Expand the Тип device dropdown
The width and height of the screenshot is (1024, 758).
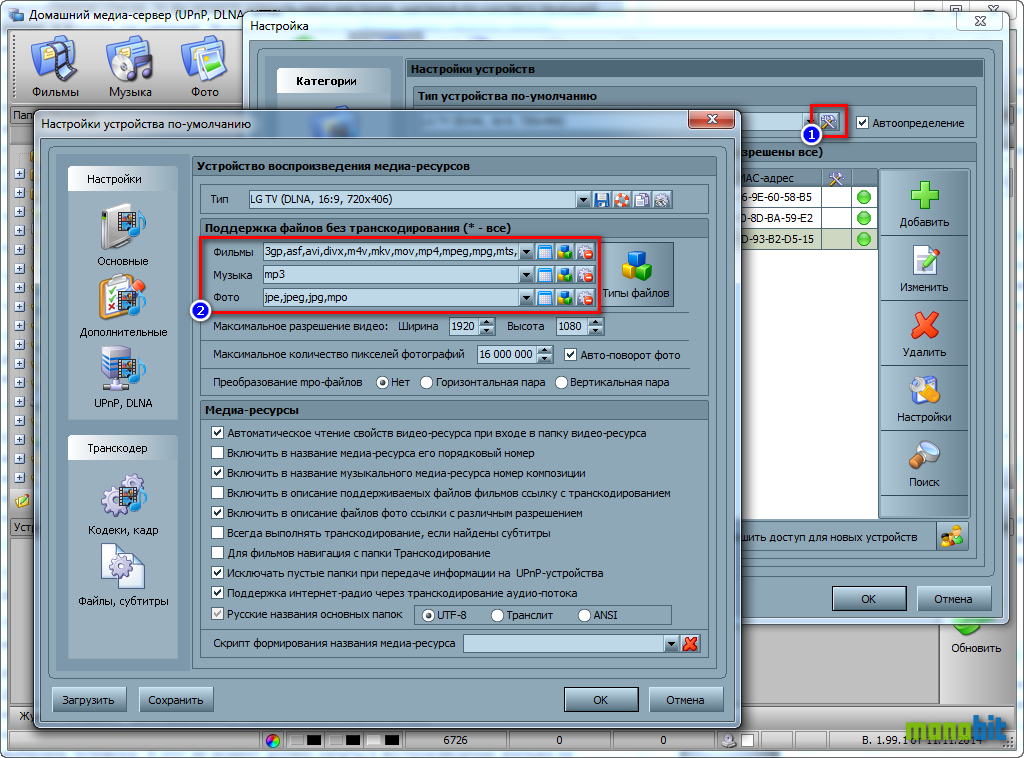click(583, 200)
